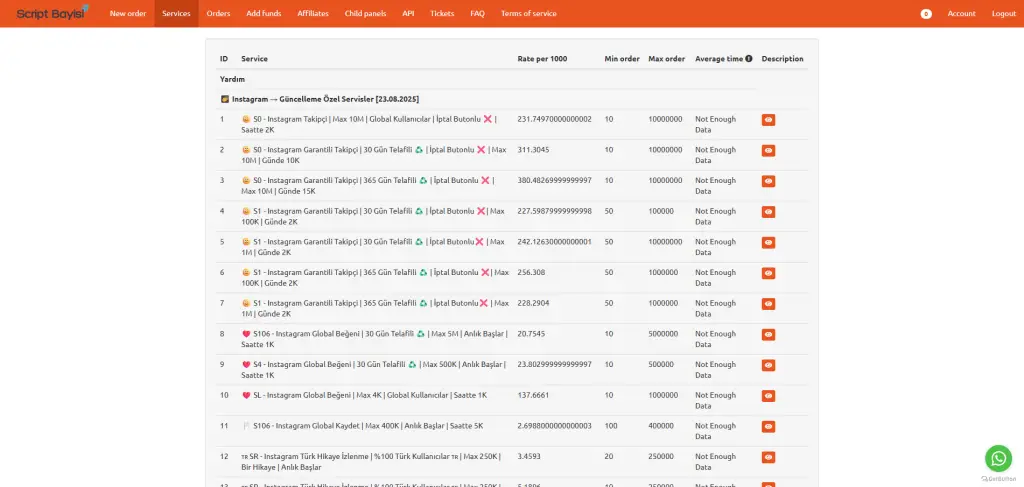Click Logout
This screenshot has width=1024, height=487.
[1004, 14]
